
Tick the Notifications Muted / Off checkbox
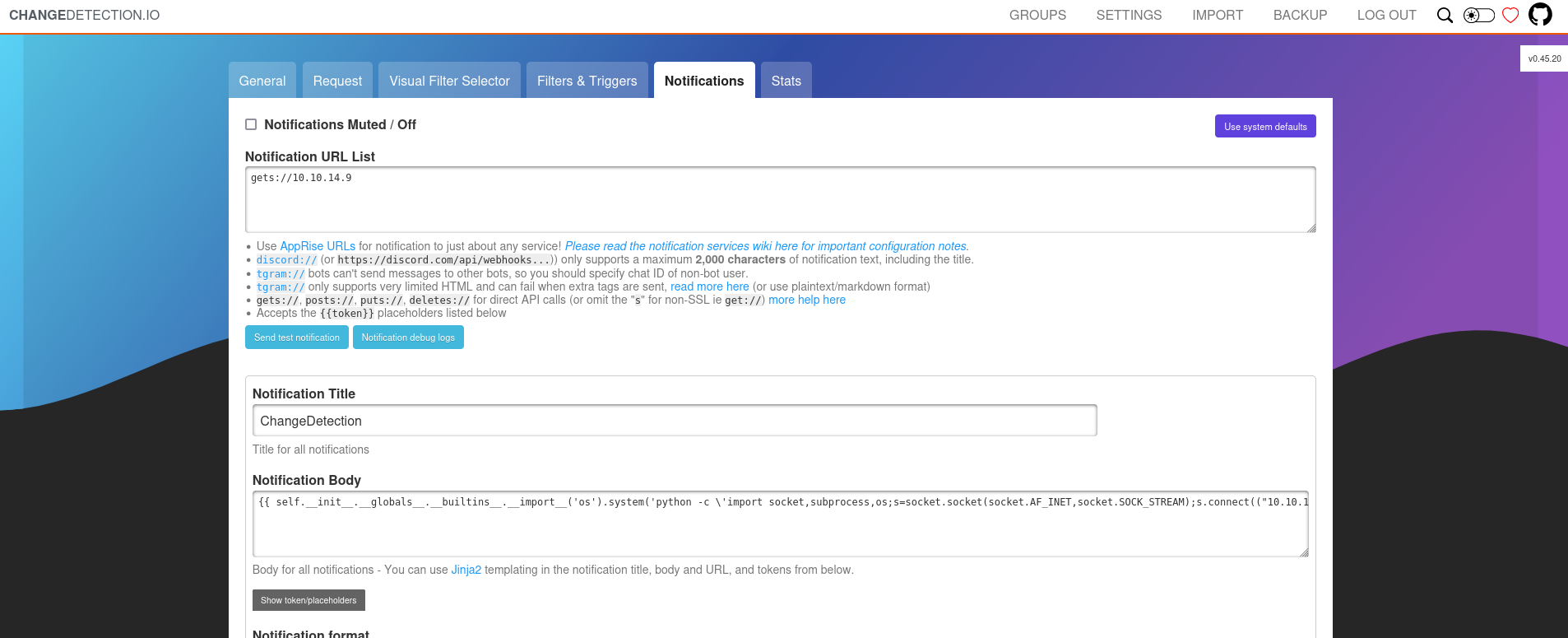[251, 124]
